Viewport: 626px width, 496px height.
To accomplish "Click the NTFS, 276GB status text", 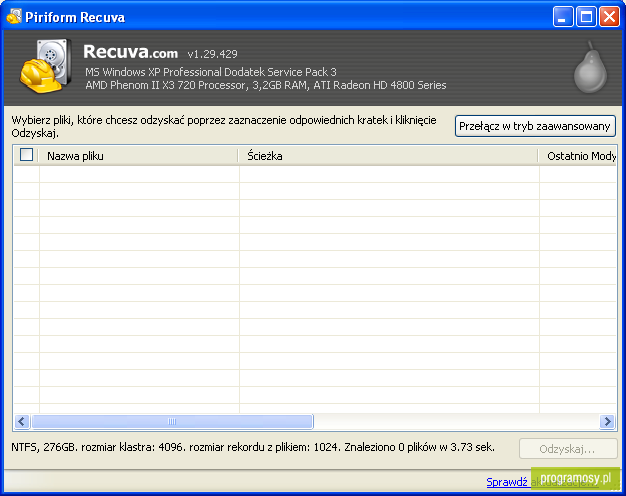I will point(253,447).
